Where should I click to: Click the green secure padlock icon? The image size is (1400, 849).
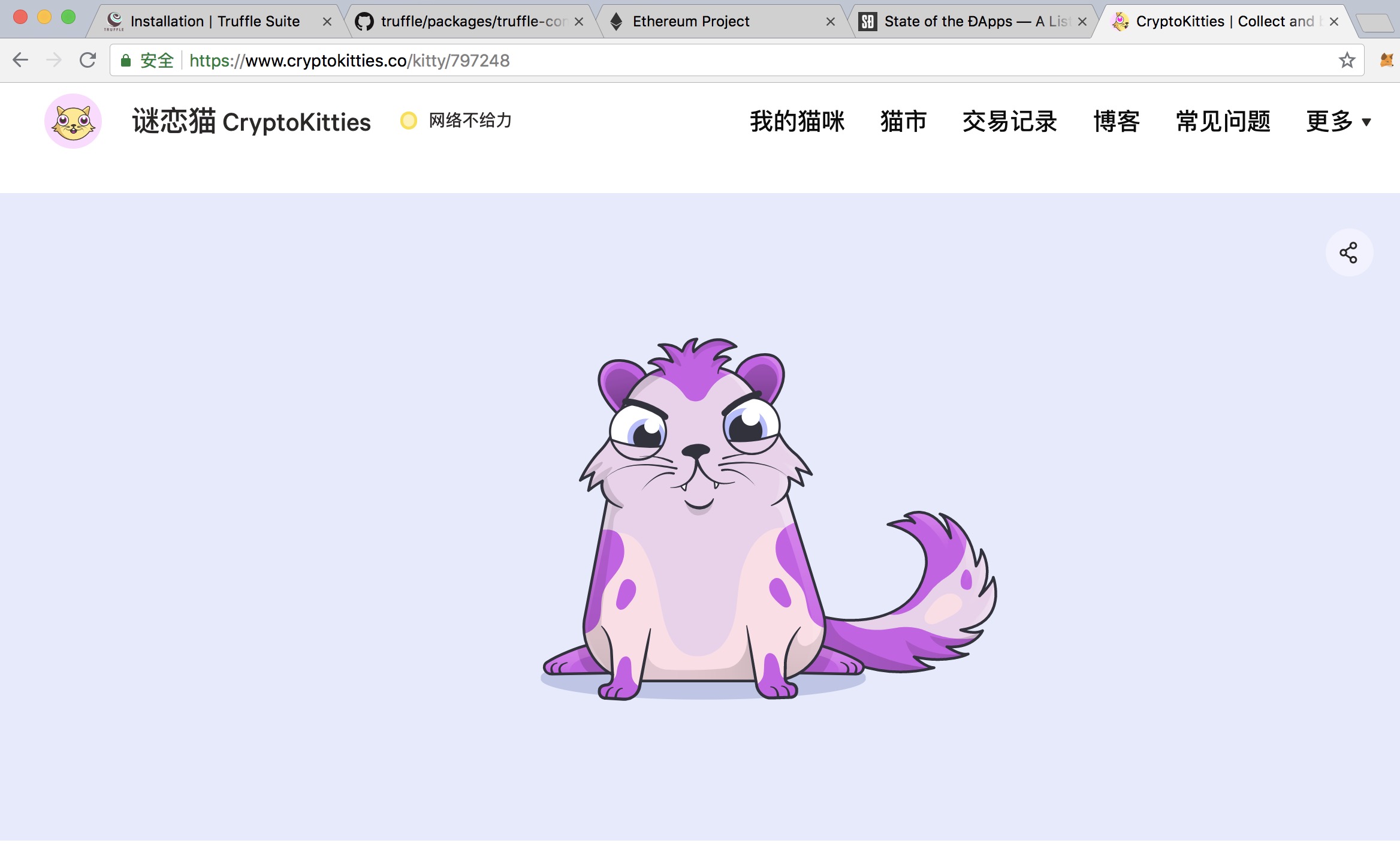coord(126,61)
